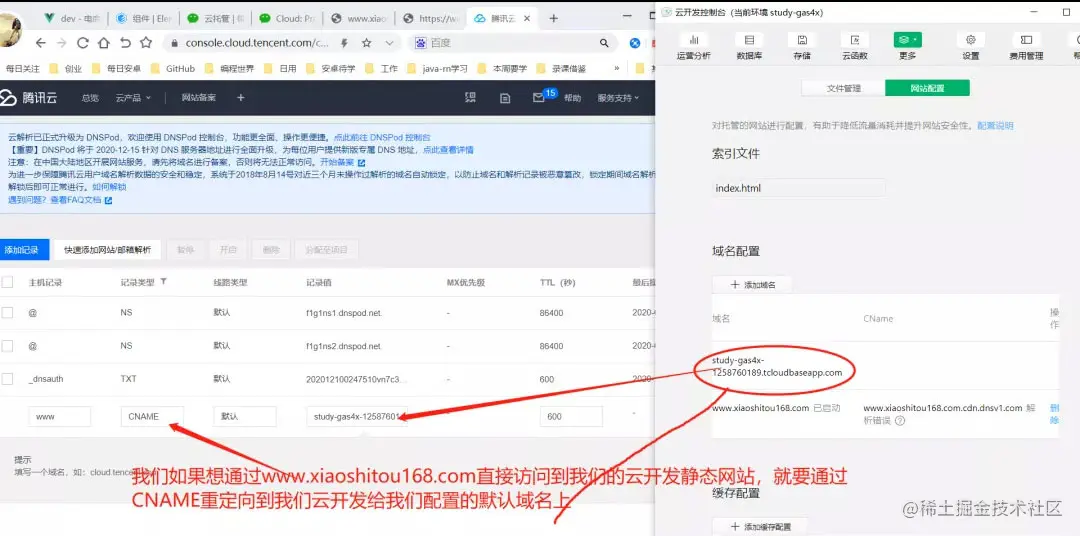The width and height of the screenshot is (1080, 536).
Task: Open 默认 line type dropdown in edit row
Action: [x=245, y=416]
